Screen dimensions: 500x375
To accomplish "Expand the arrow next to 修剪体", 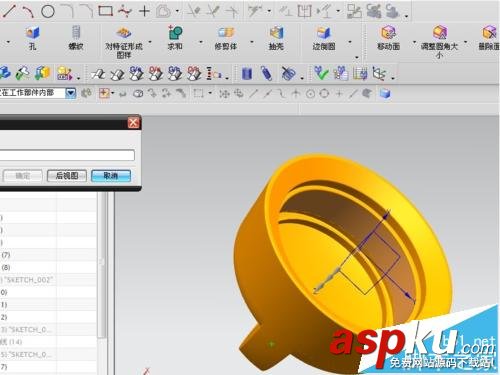I will pos(252,42).
